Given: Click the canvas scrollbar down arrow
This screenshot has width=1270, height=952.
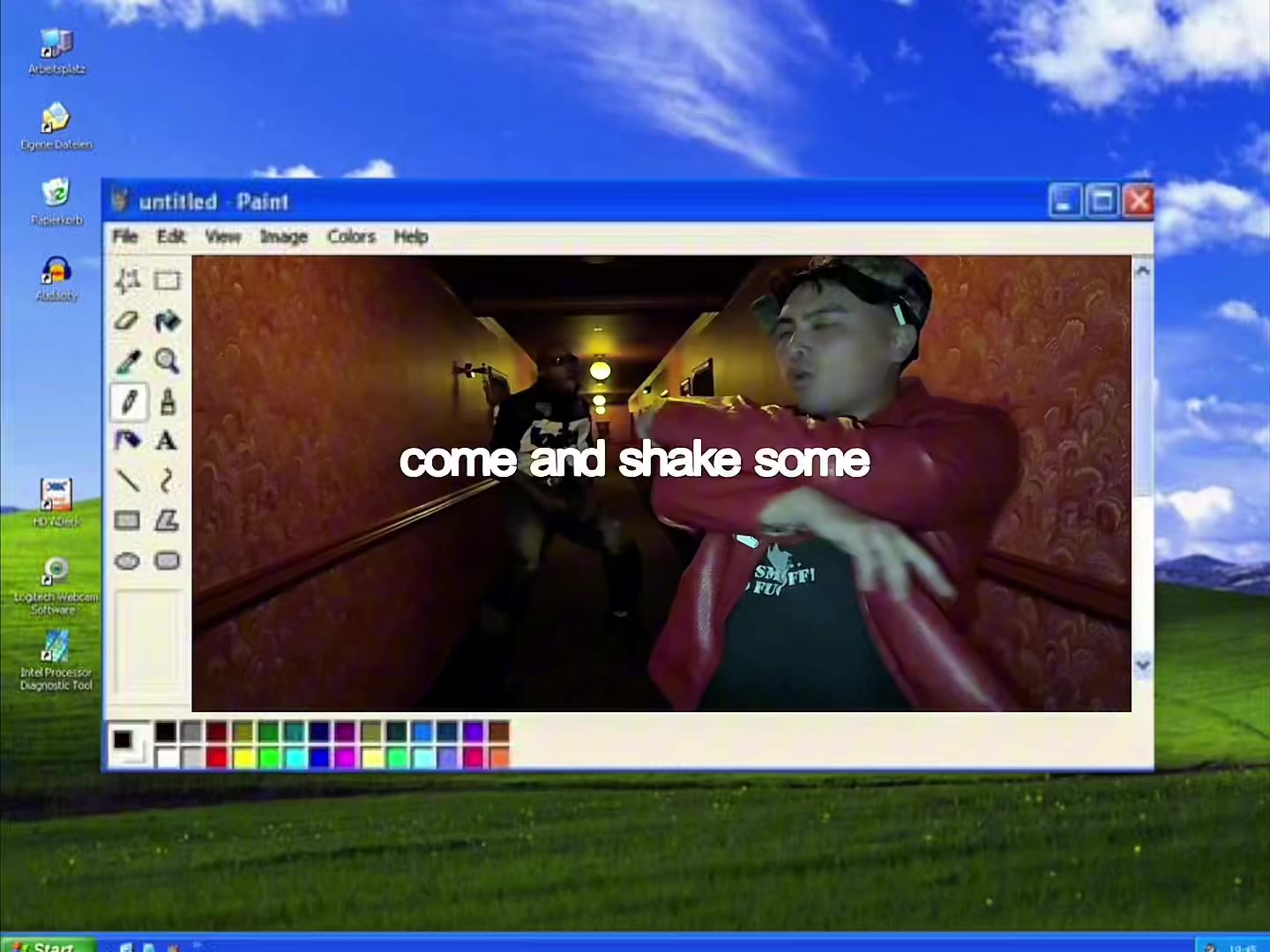Looking at the screenshot, I should (1143, 665).
